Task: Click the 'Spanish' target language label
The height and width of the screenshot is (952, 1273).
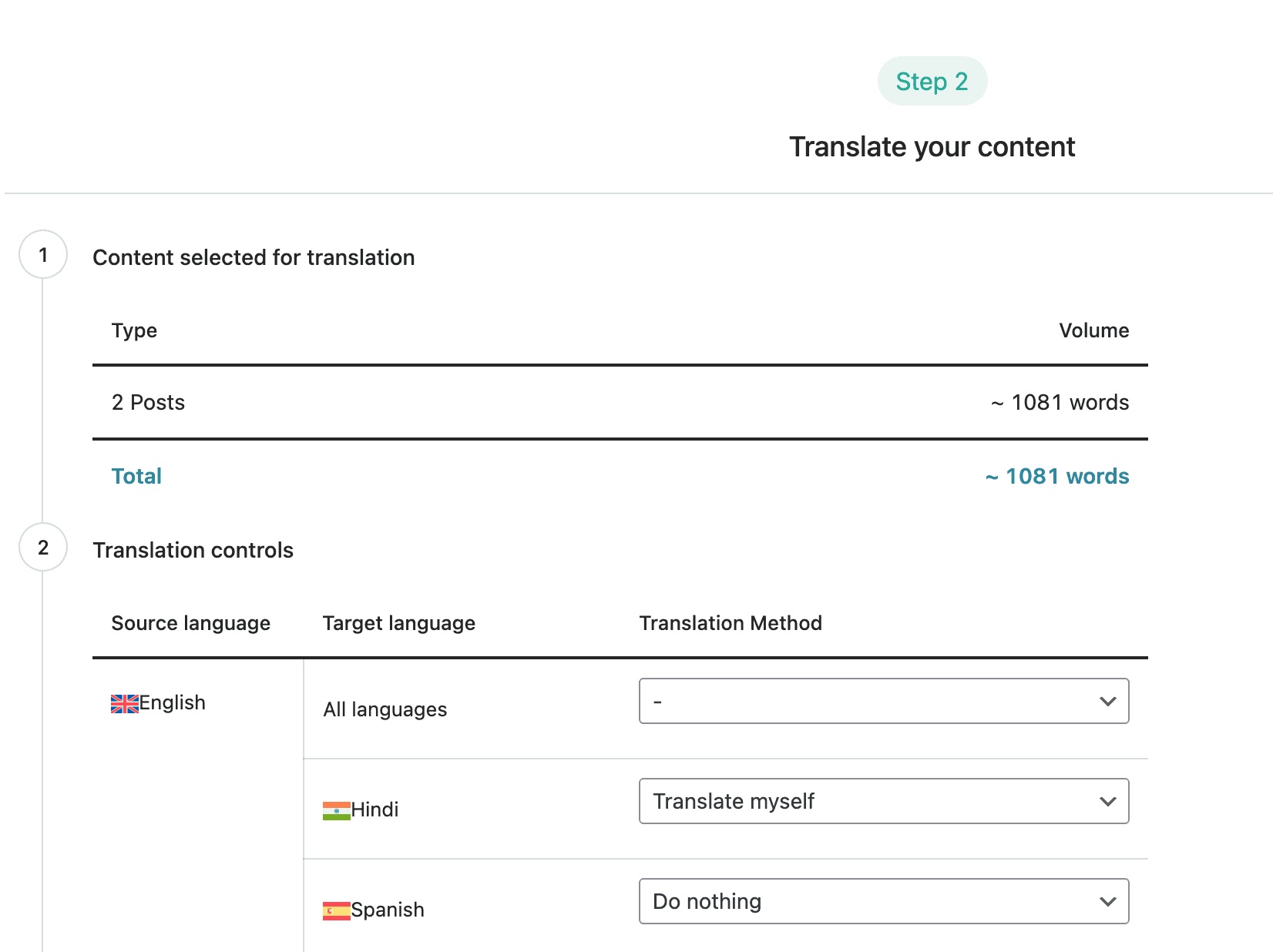Action: pyautogui.click(x=388, y=910)
